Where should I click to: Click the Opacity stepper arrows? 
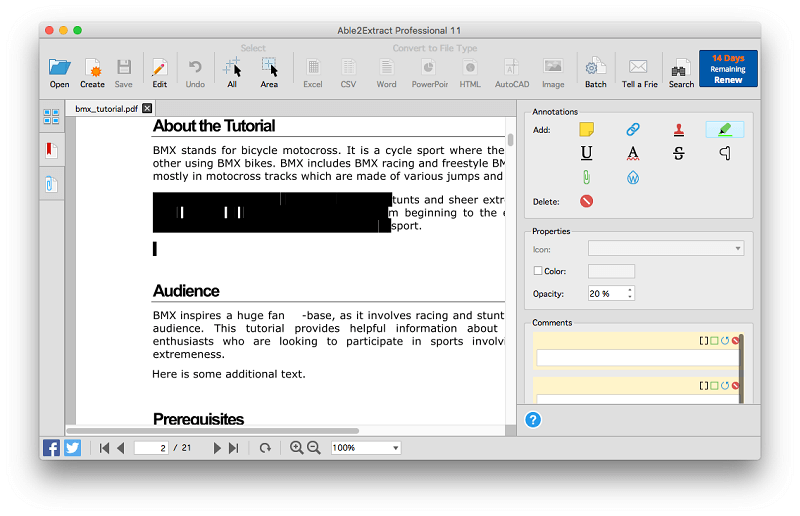pyautogui.click(x=630, y=293)
